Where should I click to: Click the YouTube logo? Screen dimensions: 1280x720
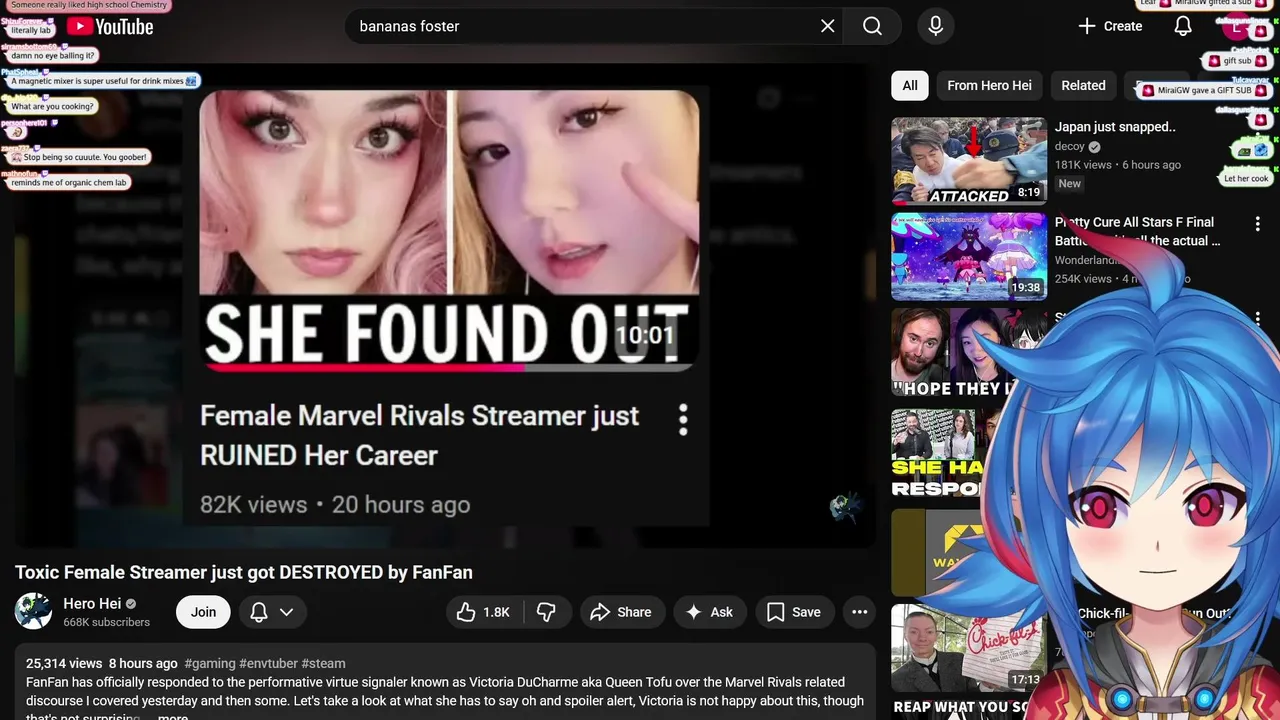click(110, 27)
